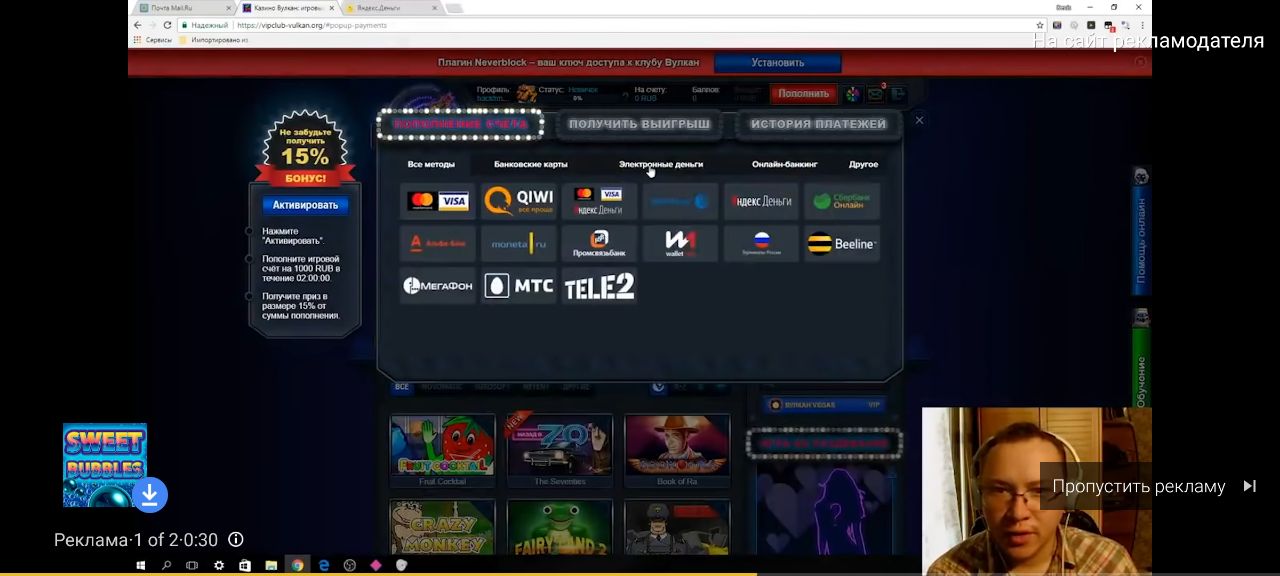Open Fruit Cocktail slot game
The image size is (1280, 576).
[442, 450]
